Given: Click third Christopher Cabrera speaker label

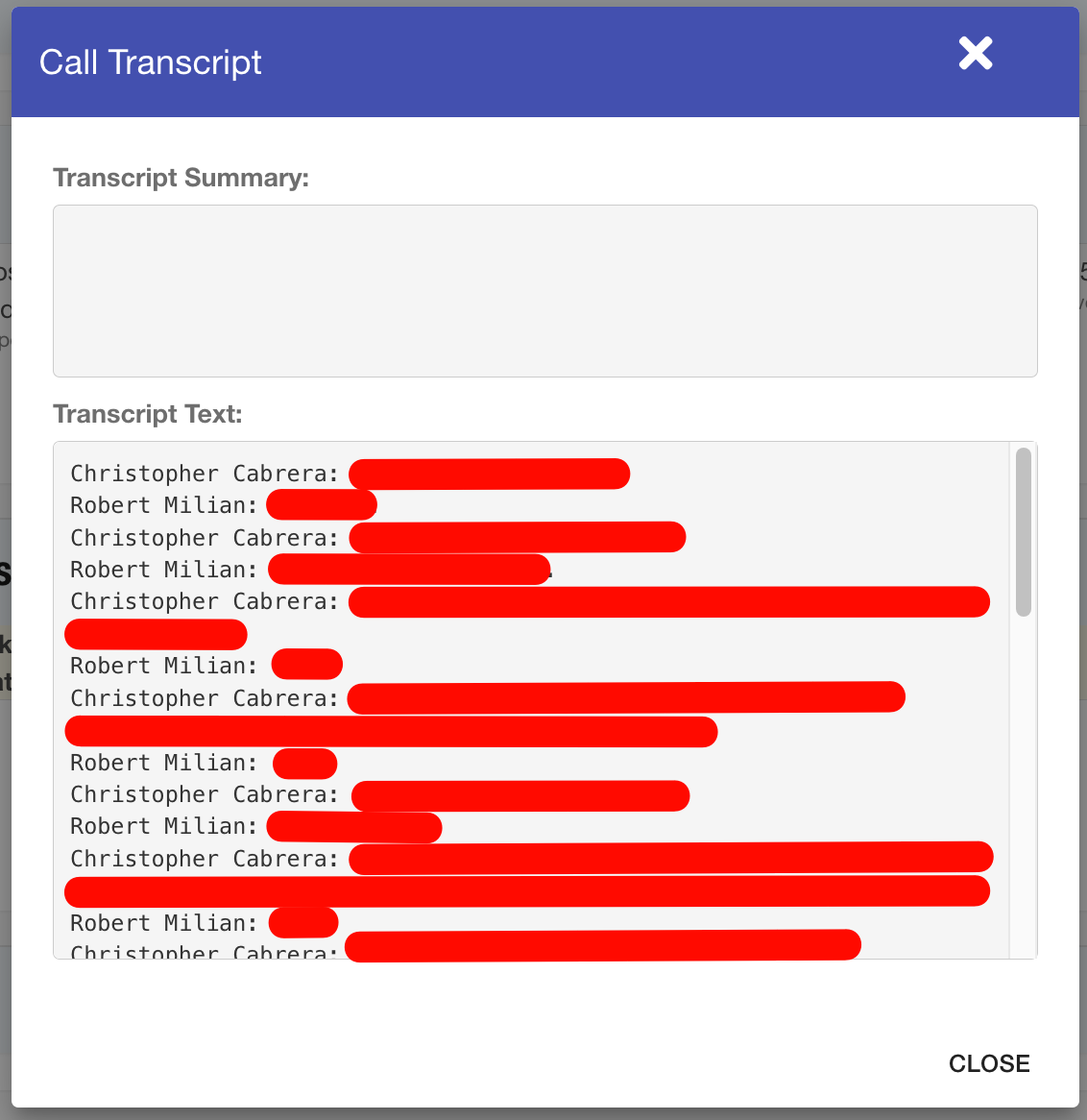Looking at the screenshot, I should 205,601.
